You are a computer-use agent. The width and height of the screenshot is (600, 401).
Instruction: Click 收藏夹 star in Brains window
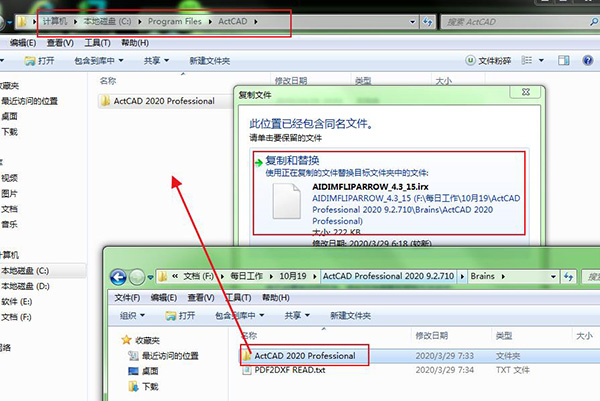coord(126,340)
